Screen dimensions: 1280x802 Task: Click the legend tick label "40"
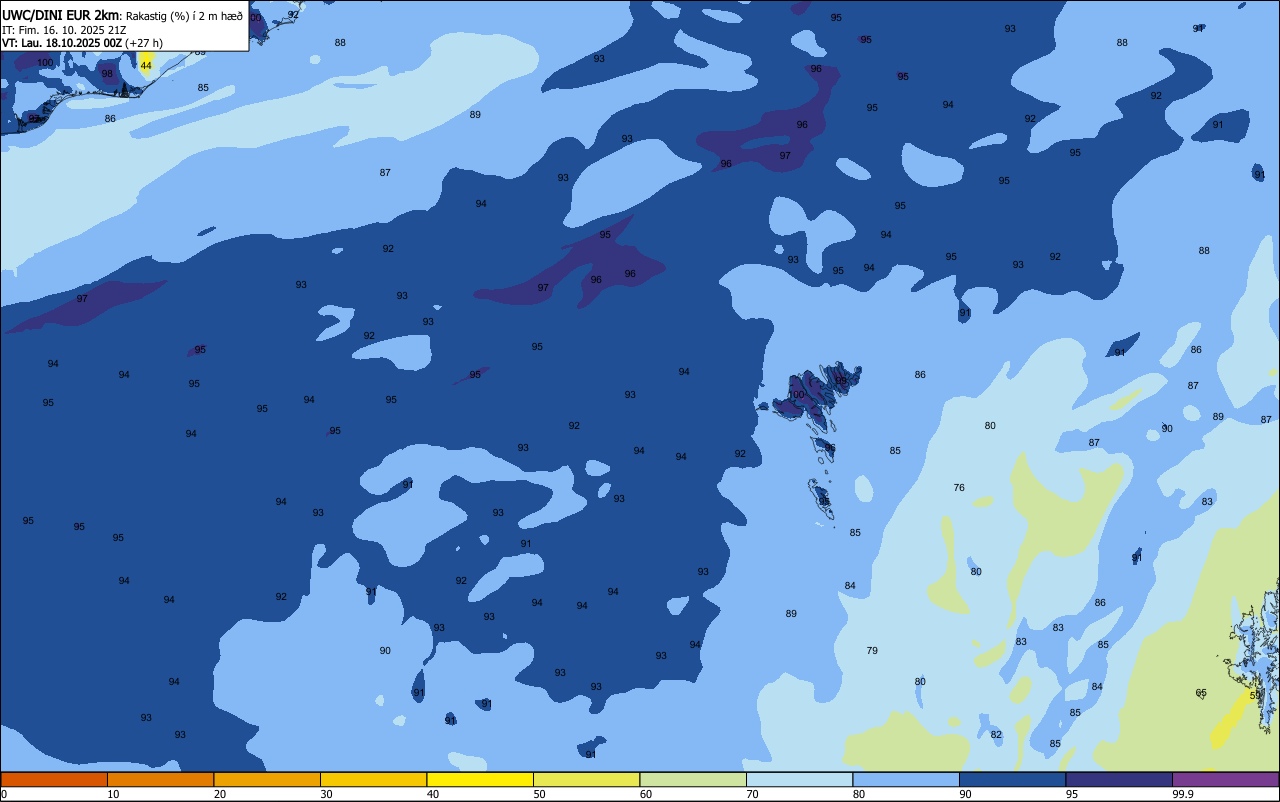(433, 794)
